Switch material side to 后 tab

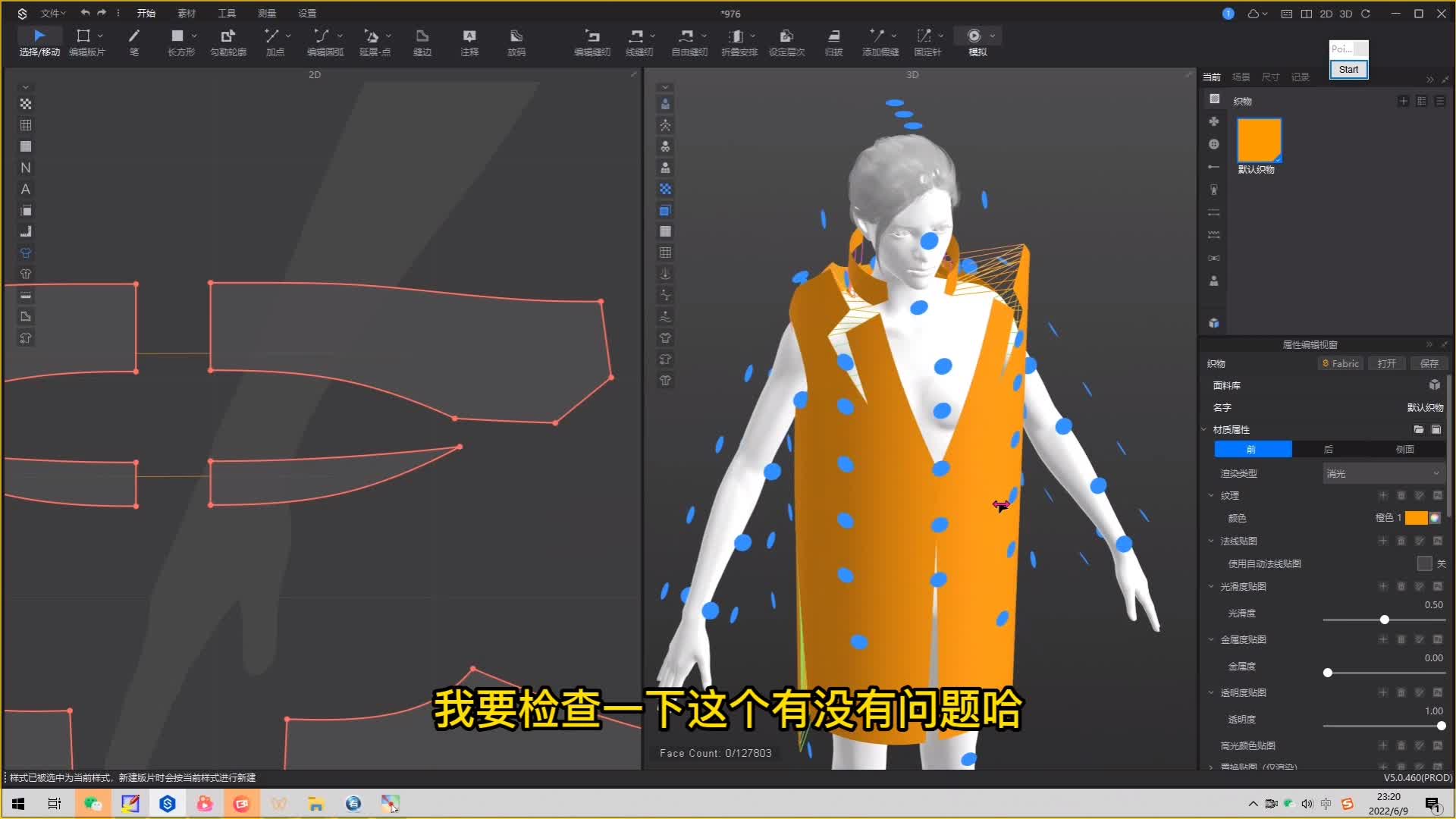[1329, 449]
